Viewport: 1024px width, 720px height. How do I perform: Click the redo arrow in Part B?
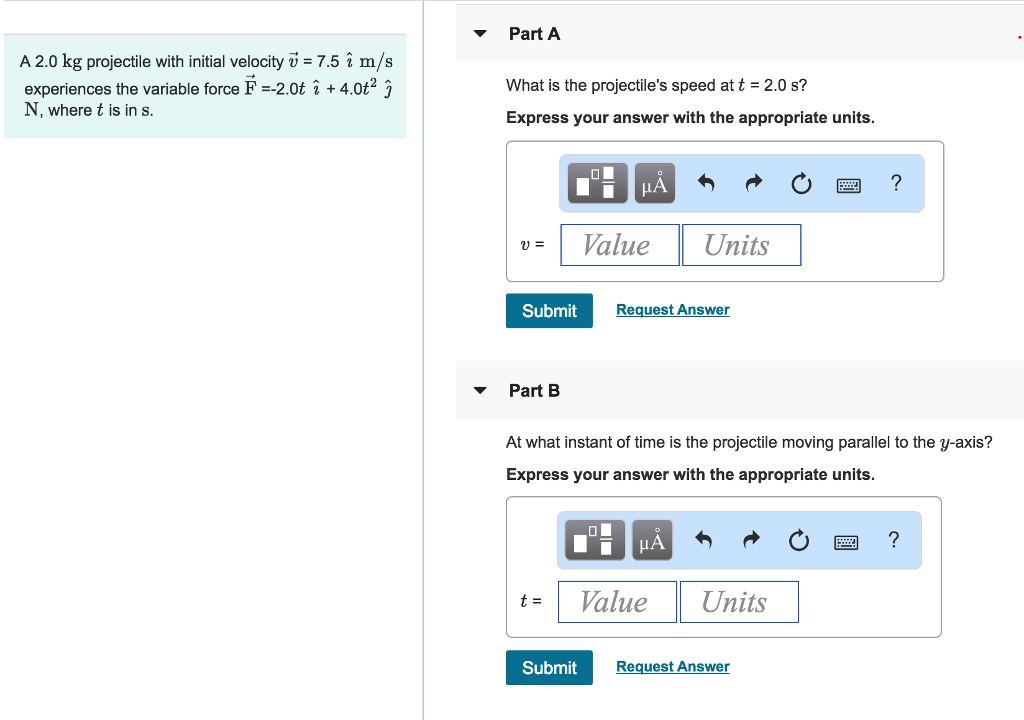[751, 540]
